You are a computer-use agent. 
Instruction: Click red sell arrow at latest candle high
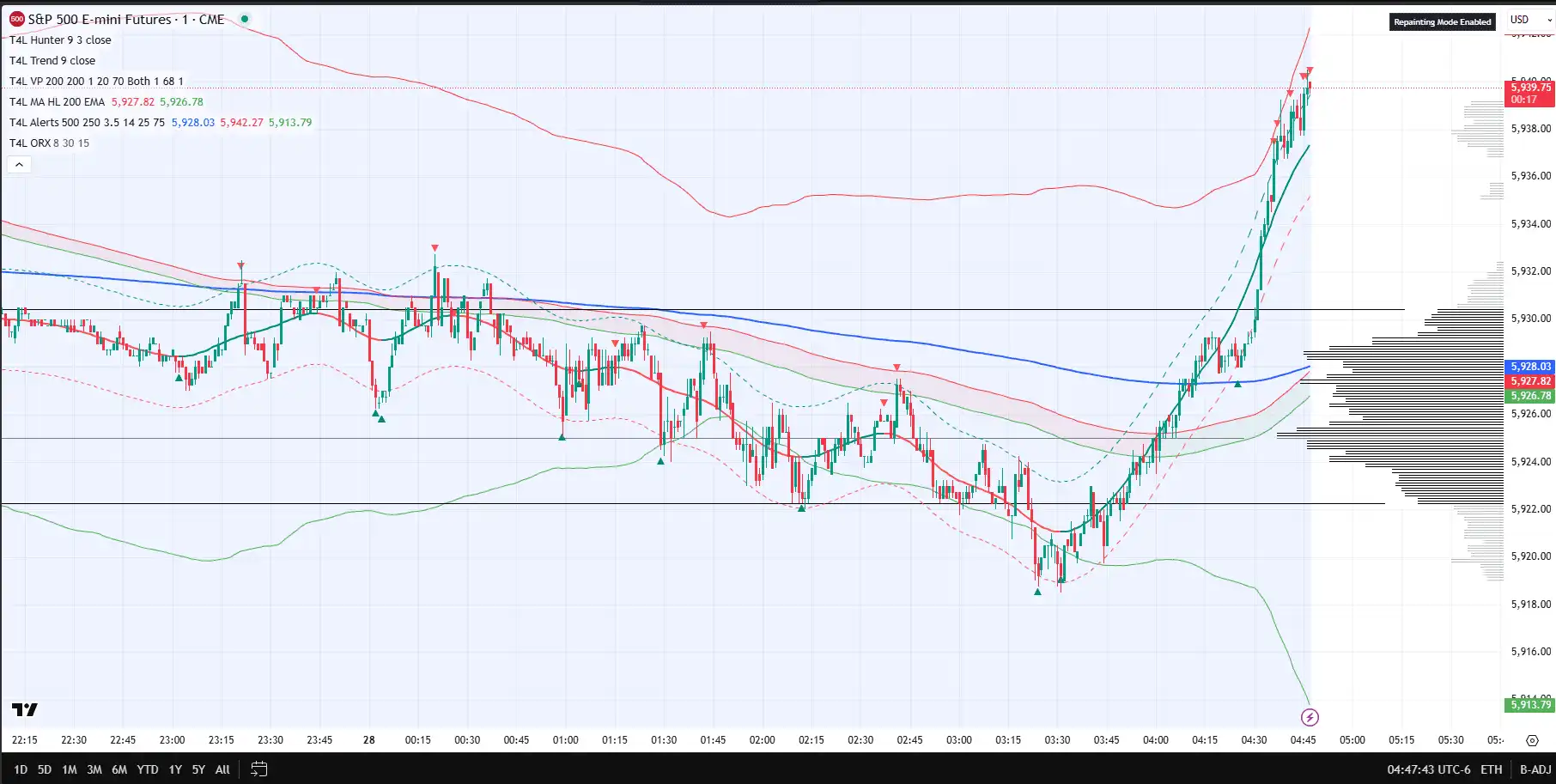click(1310, 70)
